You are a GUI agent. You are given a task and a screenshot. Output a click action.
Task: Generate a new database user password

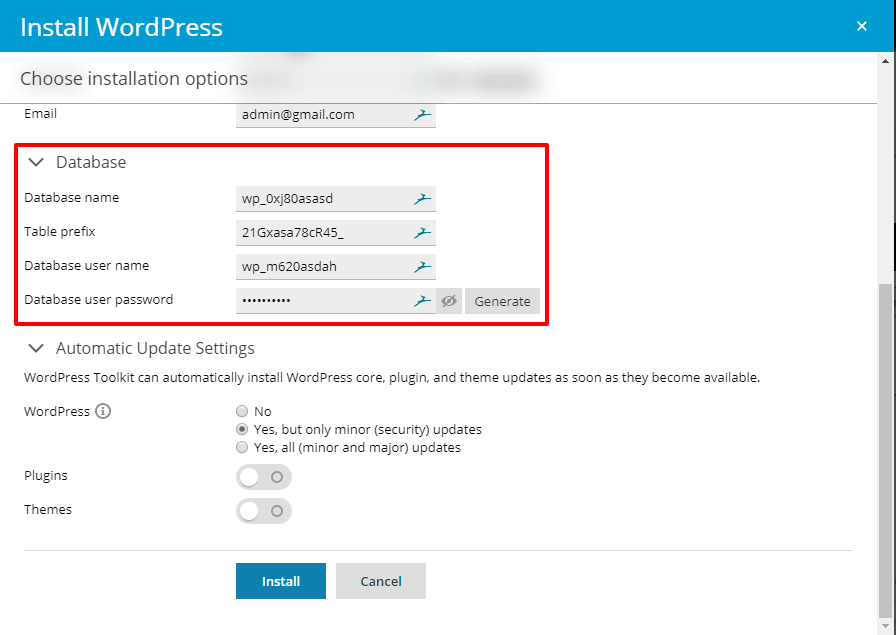tap(502, 301)
